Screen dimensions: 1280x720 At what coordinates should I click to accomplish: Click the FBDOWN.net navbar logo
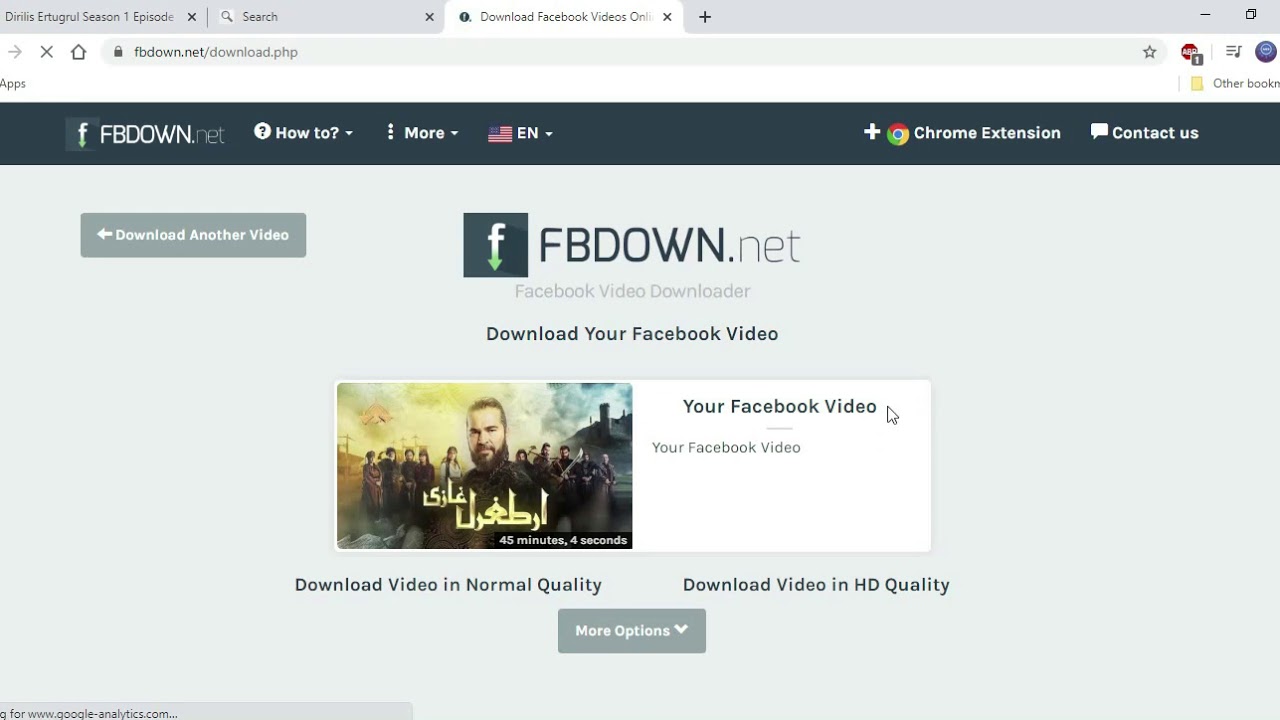pos(145,133)
